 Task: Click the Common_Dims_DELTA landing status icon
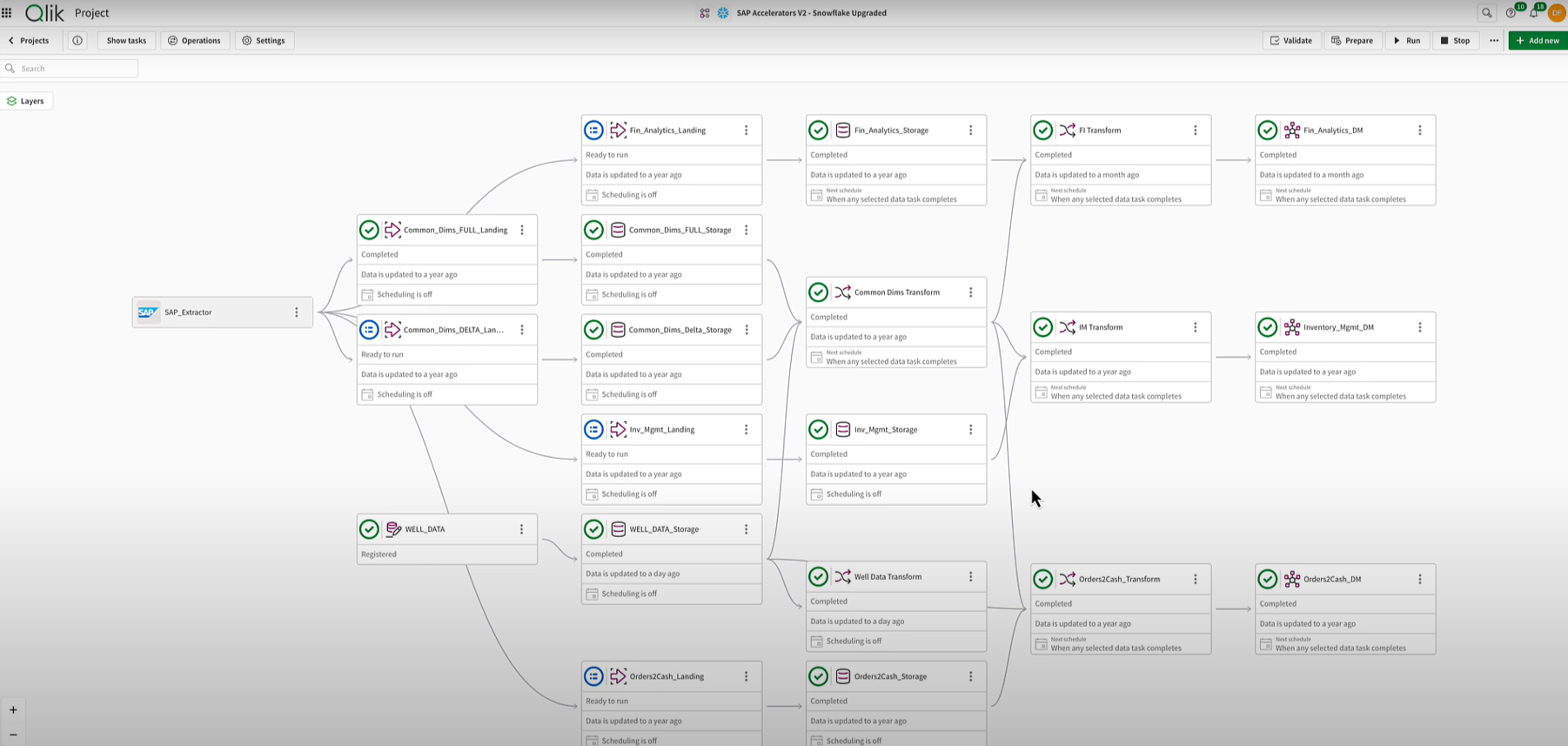point(369,330)
